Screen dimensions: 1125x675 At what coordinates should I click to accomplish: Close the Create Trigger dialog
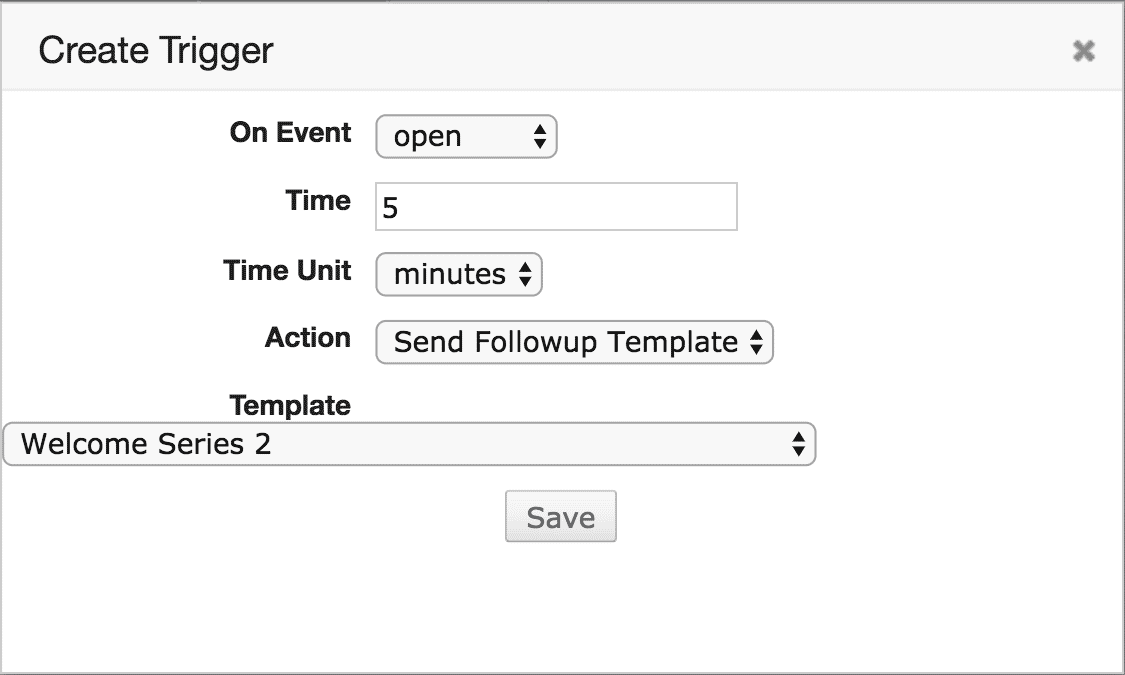[x=1083, y=51]
